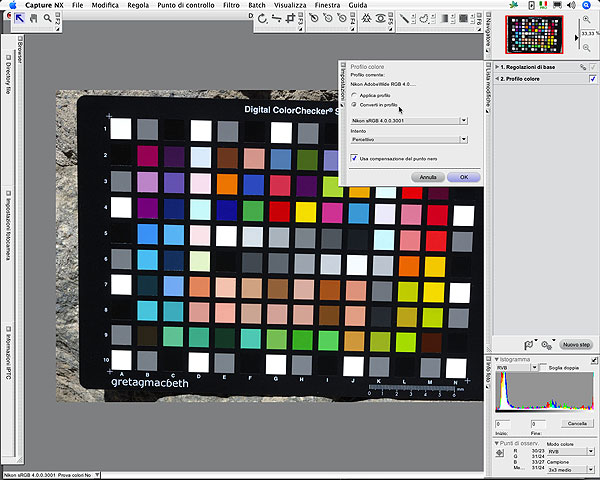Select the hand pan tool

point(34,18)
